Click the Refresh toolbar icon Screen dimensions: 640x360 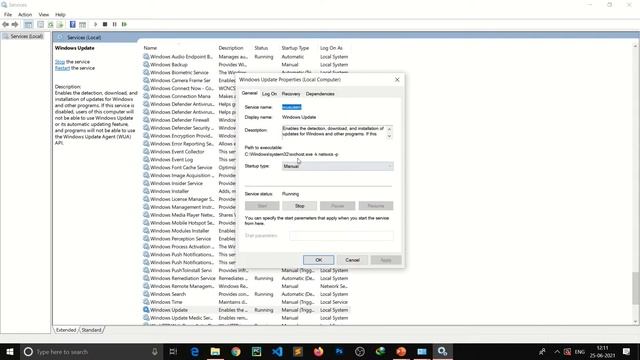coord(51,24)
